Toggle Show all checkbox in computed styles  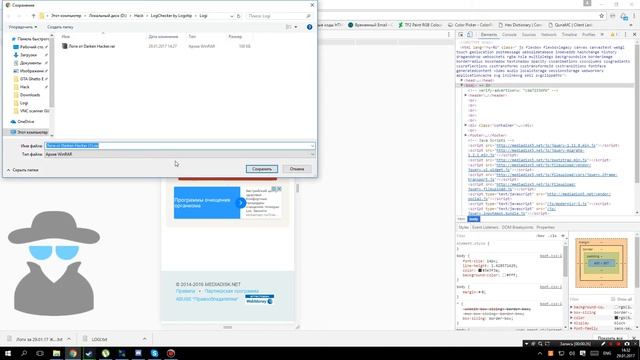pos(613,299)
